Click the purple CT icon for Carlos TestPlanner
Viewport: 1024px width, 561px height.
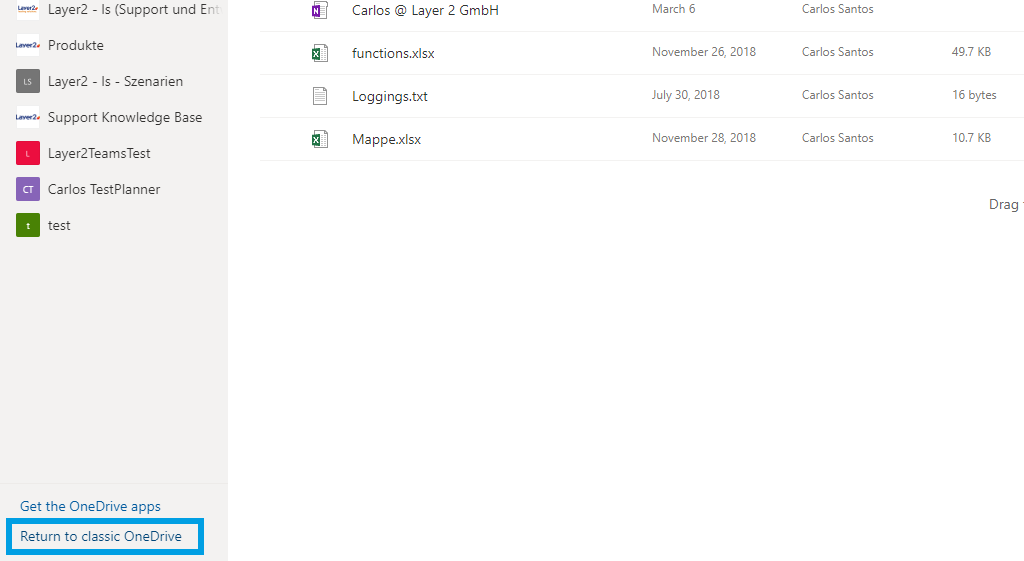[x=28, y=189]
